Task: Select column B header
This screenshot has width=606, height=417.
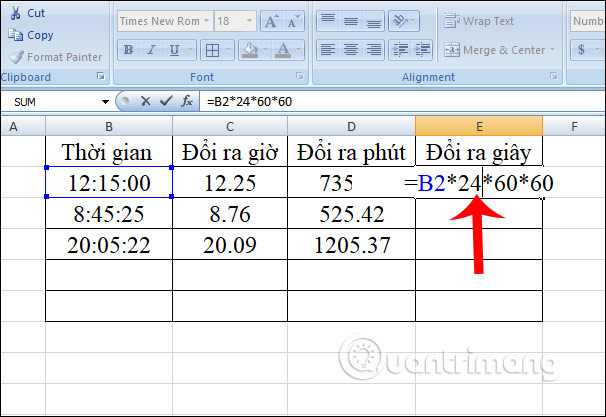Action: coord(109,126)
